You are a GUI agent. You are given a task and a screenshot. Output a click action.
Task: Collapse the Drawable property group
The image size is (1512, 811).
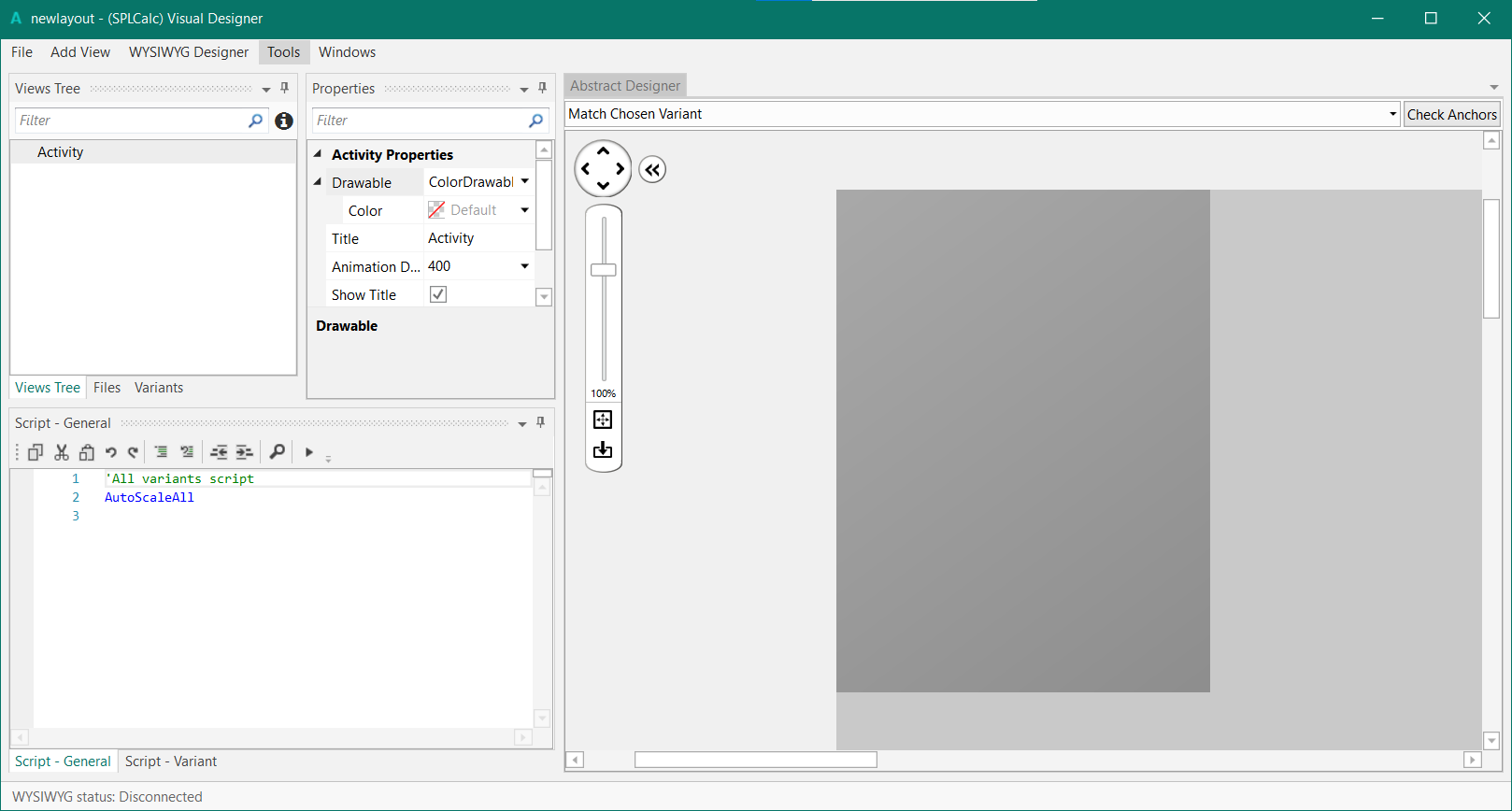pyautogui.click(x=318, y=182)
